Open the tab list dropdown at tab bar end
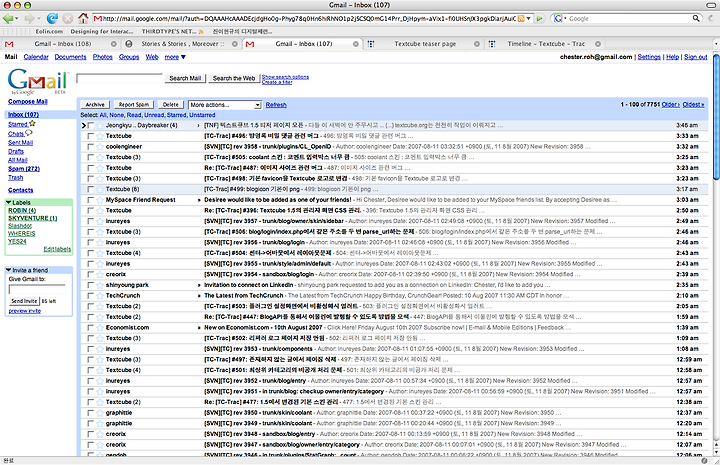720x465 pixels. 716,44
